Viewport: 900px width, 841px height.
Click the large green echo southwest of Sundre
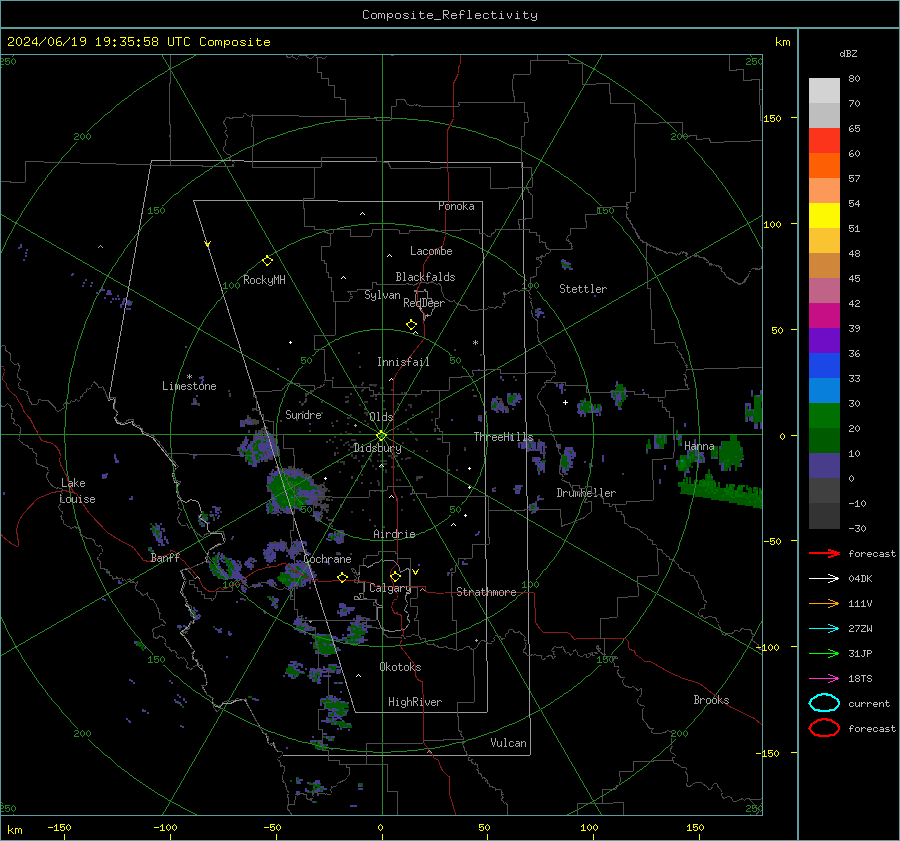[292, 490]
